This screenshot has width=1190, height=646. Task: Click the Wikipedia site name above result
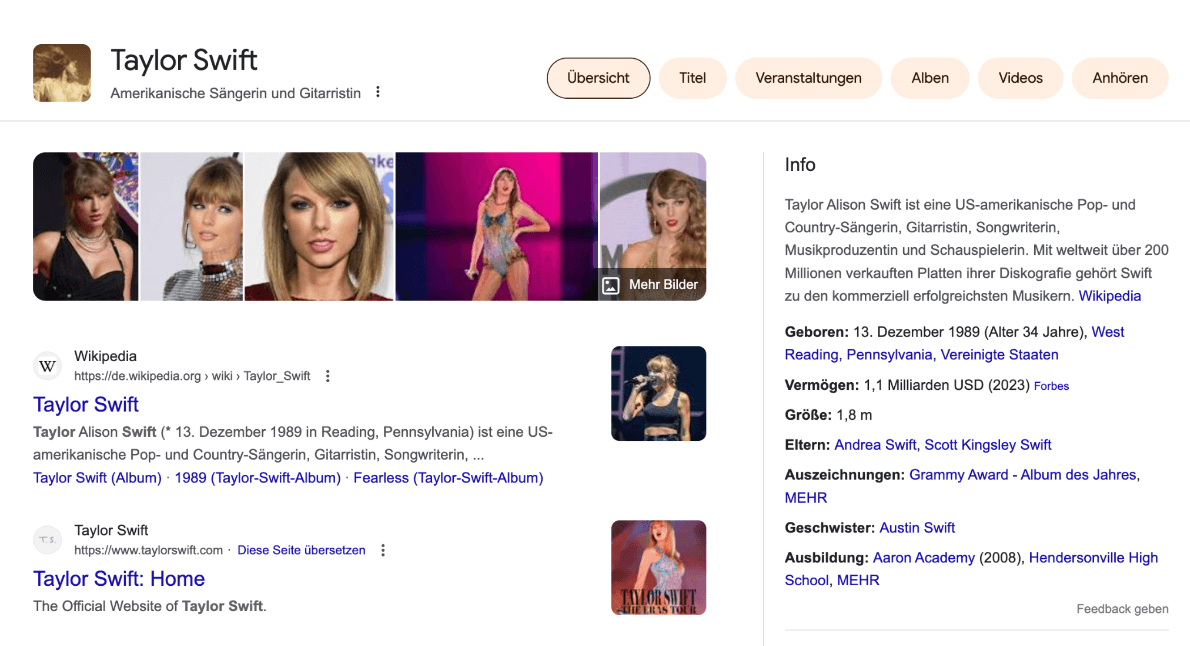(x=105, y=356)
